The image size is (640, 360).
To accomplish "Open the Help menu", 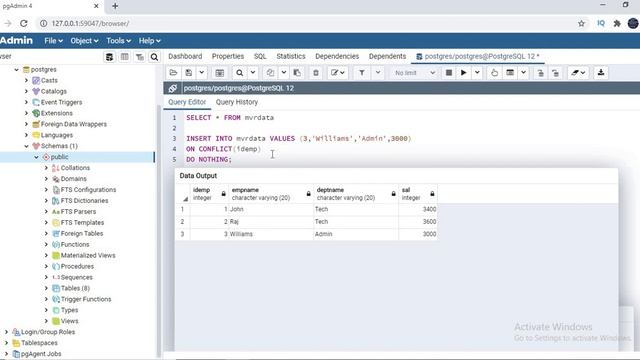I will (x=149, y=41).
